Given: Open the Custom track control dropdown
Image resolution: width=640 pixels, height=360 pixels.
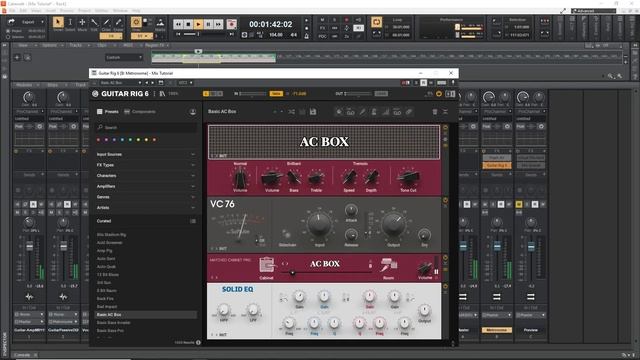Looking at the screenshot, I should click(x=124, y=58).
